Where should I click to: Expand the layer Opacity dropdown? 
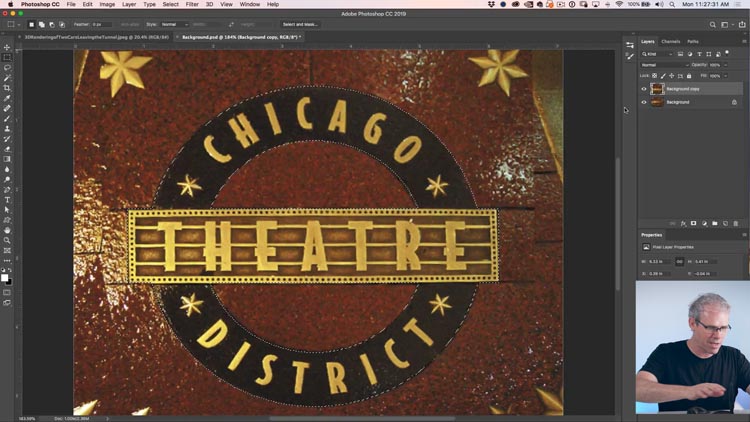[726, 65]
